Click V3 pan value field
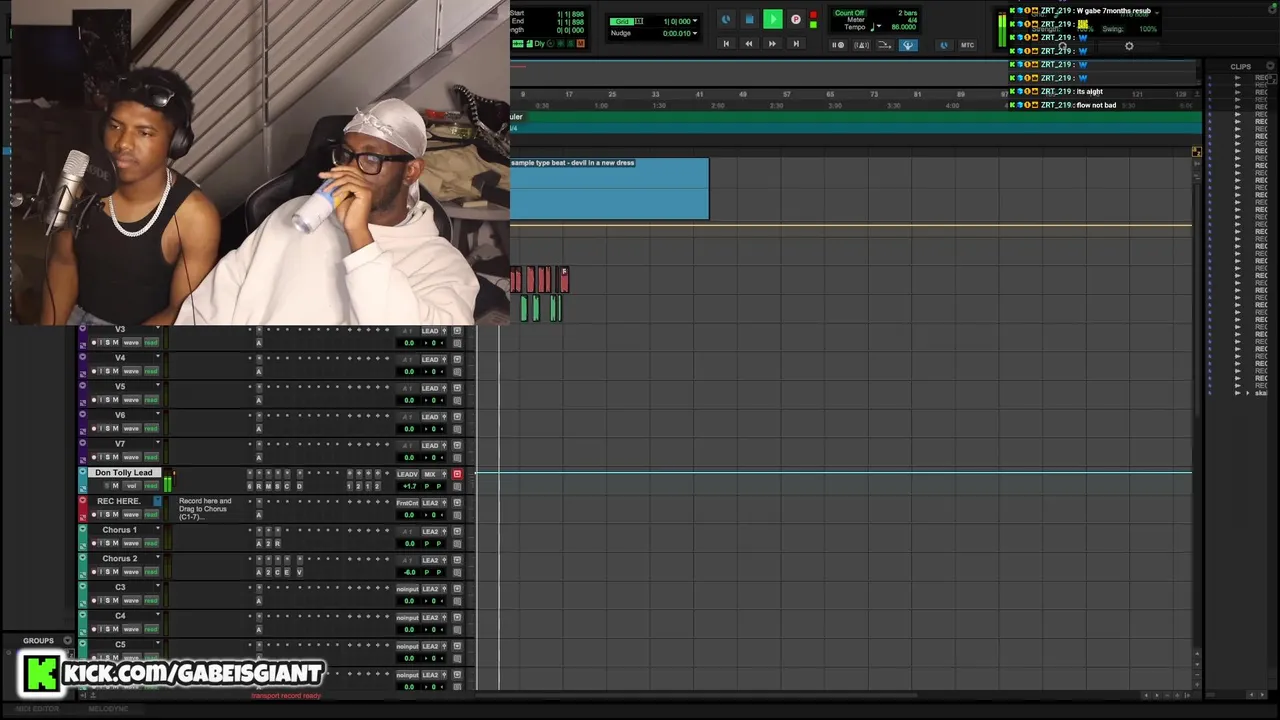 435,343
